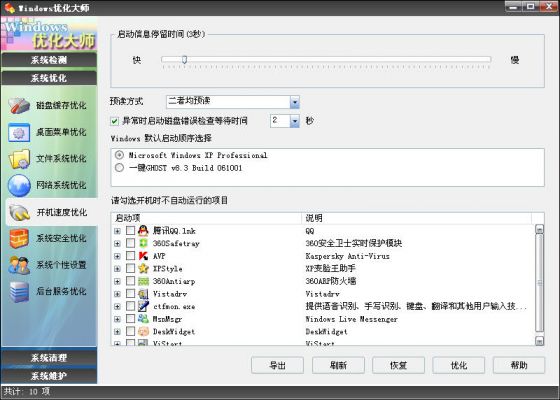Click the 腾讯QQ penguin icon
This screenshot has width=560, height=400.
coord(143,231)
